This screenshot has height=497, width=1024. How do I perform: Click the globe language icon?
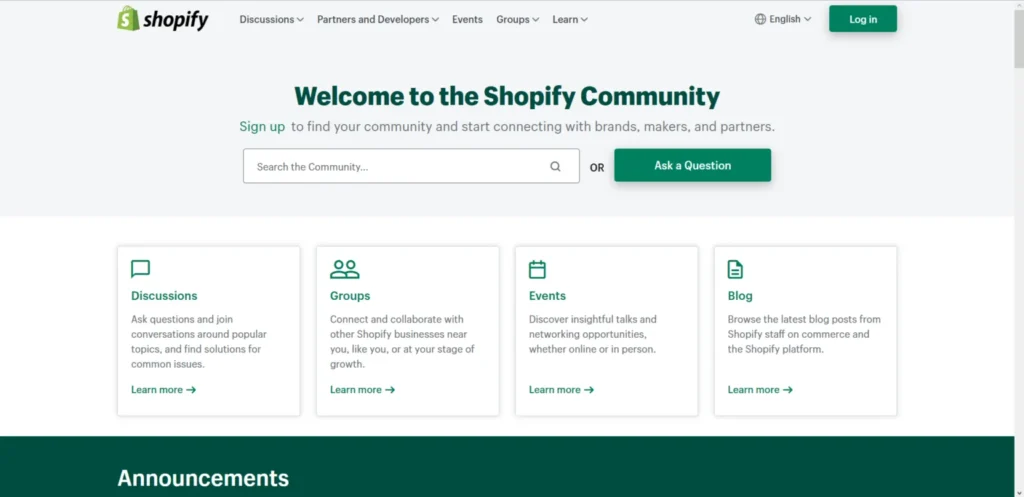click(x=760, y=20)
